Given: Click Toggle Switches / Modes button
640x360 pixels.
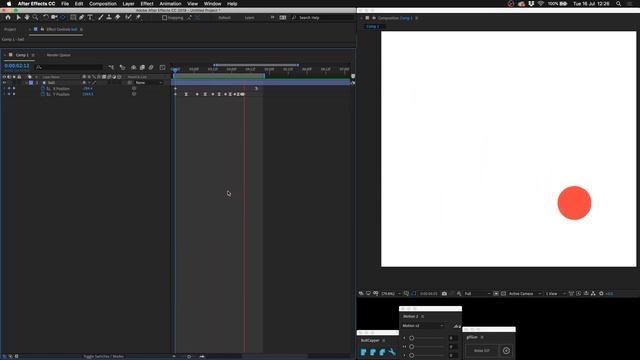Looking at the screenshot, I should (104, 356).
